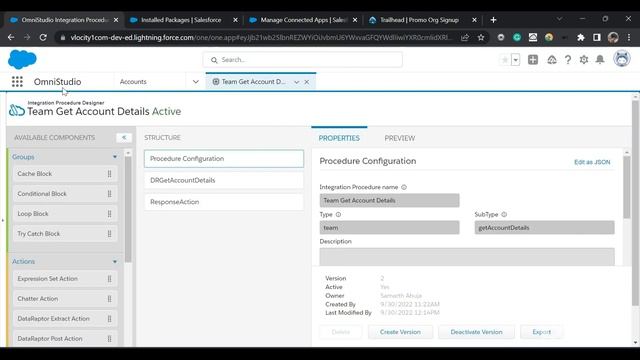Select the Expression Set Action component
The image size is (640, 360).
click(x=65, y=279)
